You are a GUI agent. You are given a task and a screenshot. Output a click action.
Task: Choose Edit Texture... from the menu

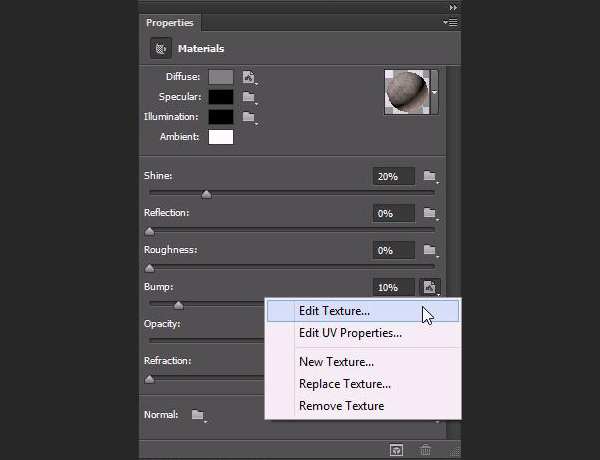(334, 311)
